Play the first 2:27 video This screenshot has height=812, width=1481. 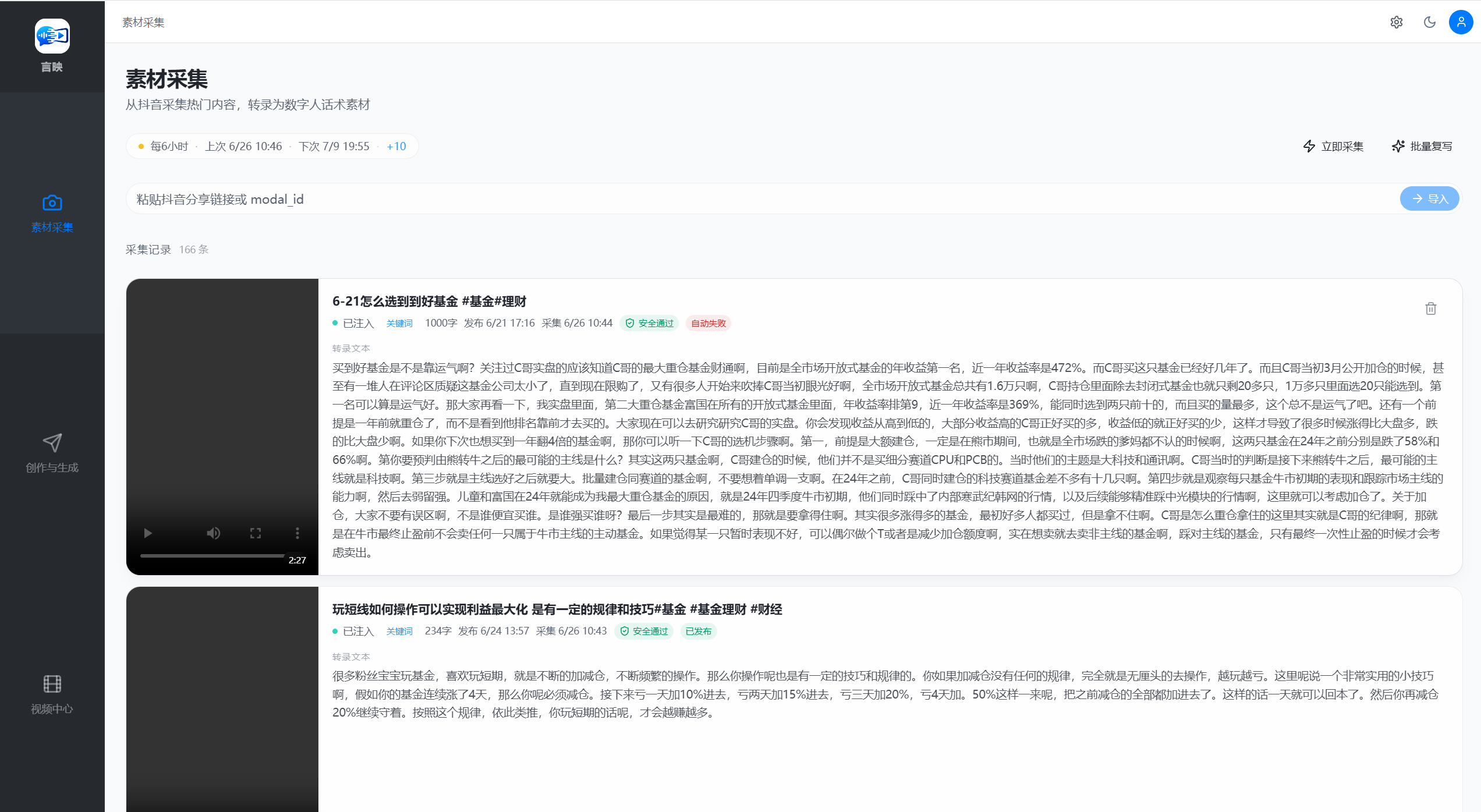pos(147,533)
